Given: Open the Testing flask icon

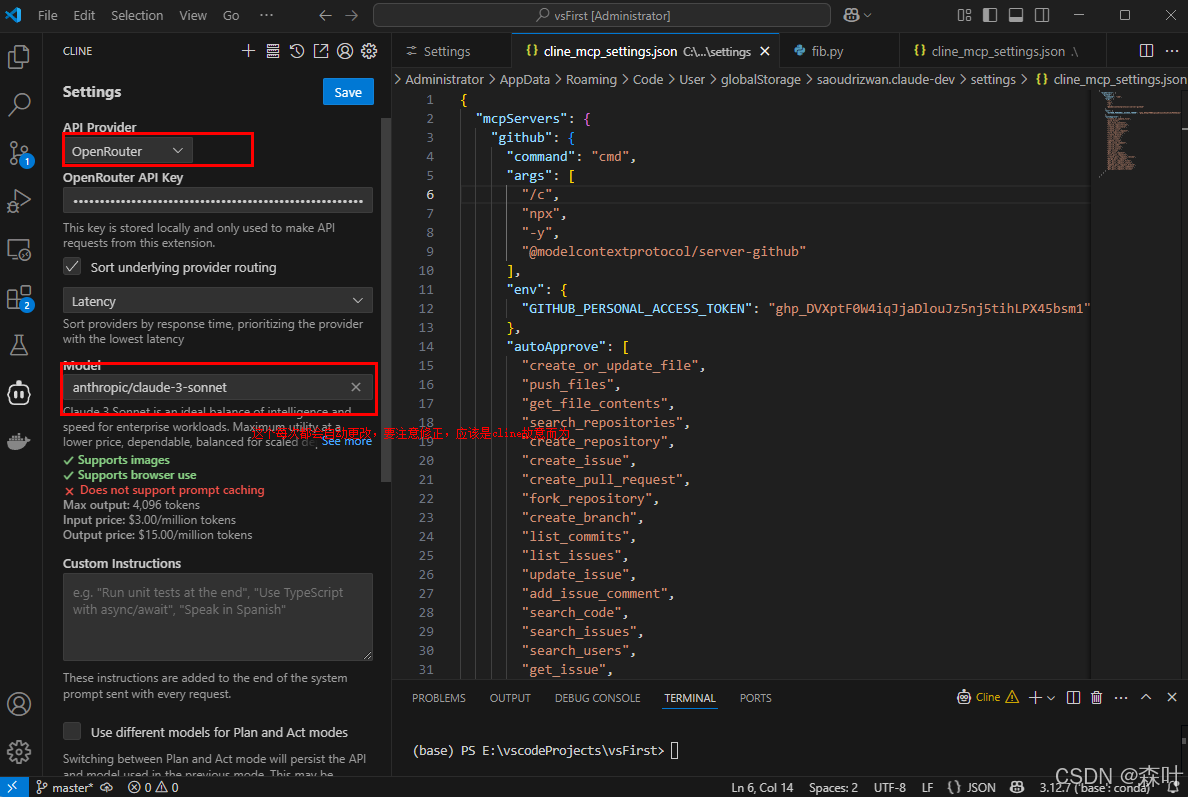Looking at the screenshot, I should (x=19, y=345).
